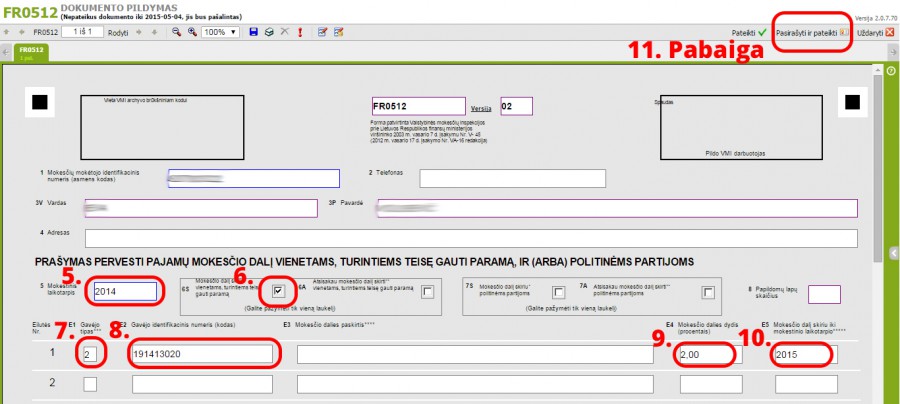Tick the checkbox for field 6A

point(428,292)
